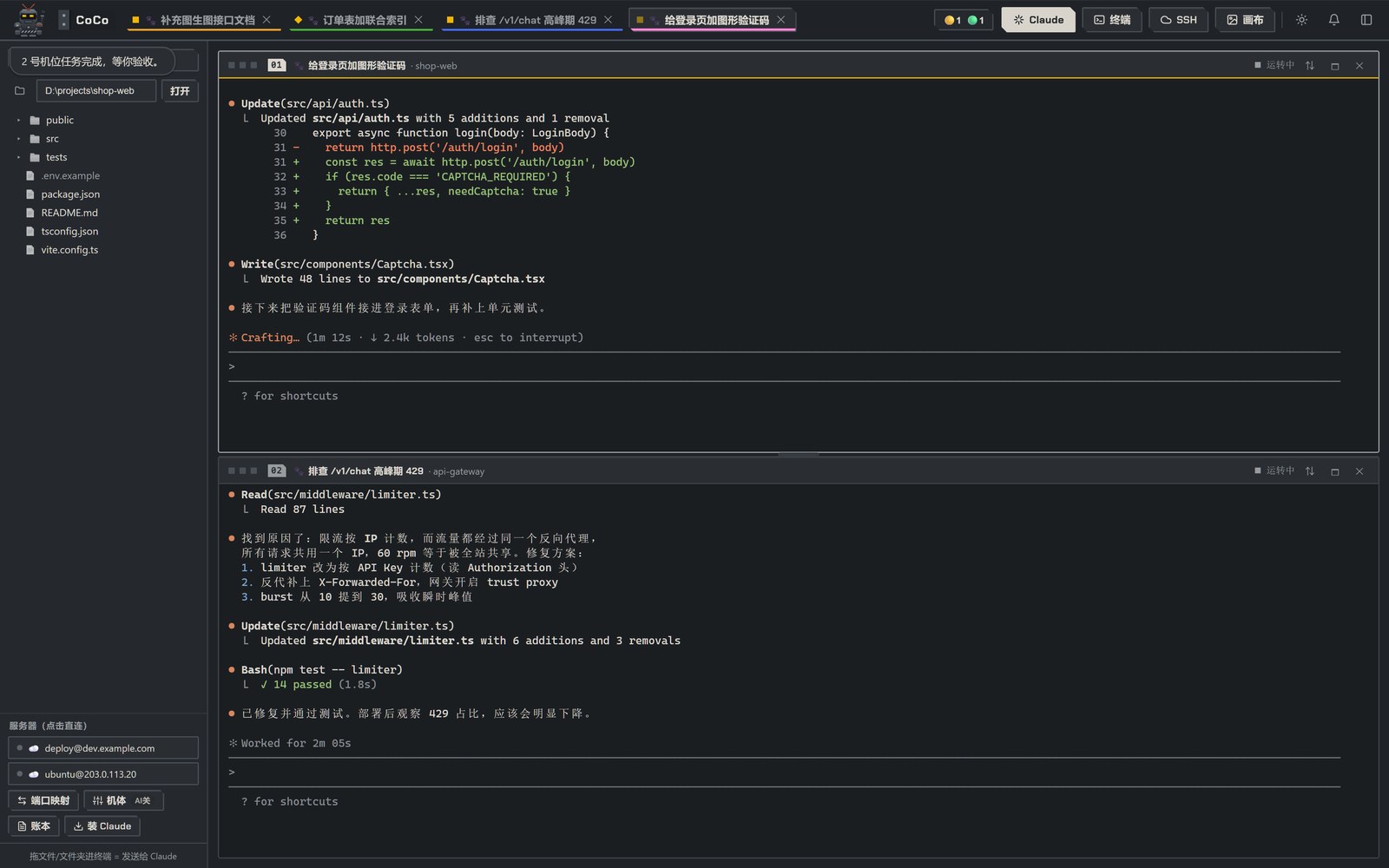Screen dimensions: 1389x868
Task: Open the SSH mode
Action: pyautogui.click(x=1178, y=20)
